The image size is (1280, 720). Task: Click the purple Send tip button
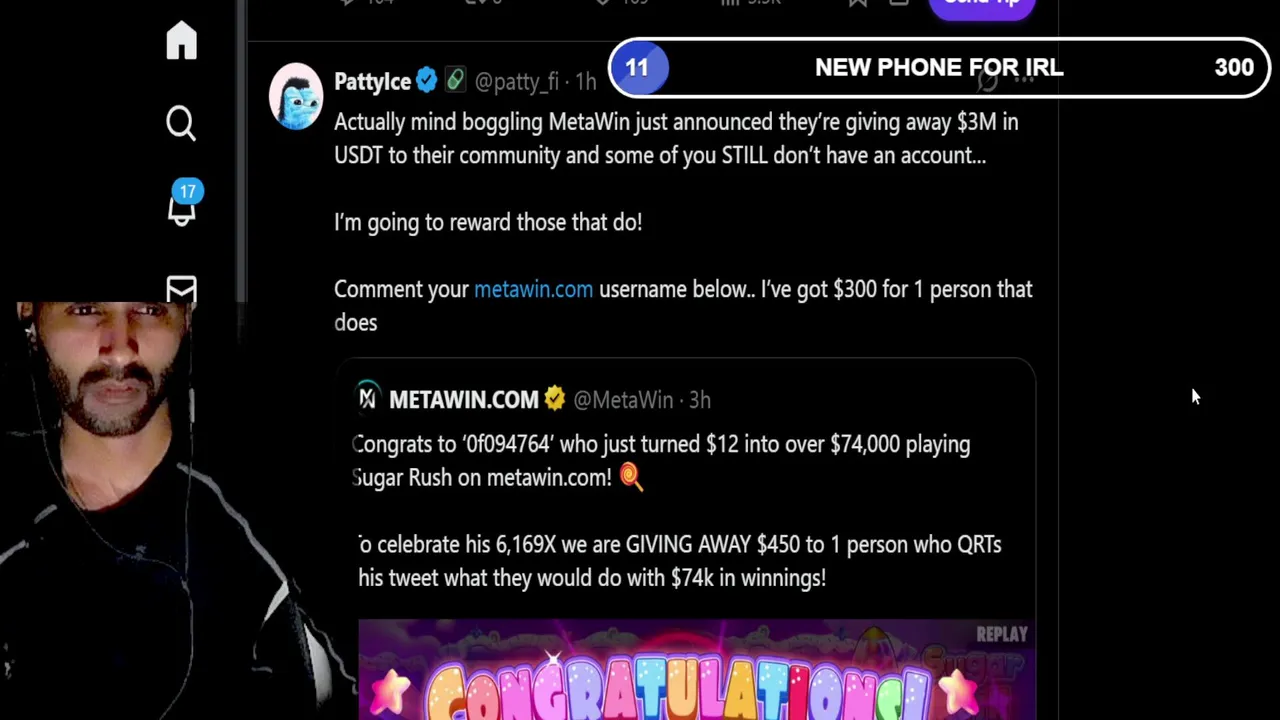pos(981,6)
